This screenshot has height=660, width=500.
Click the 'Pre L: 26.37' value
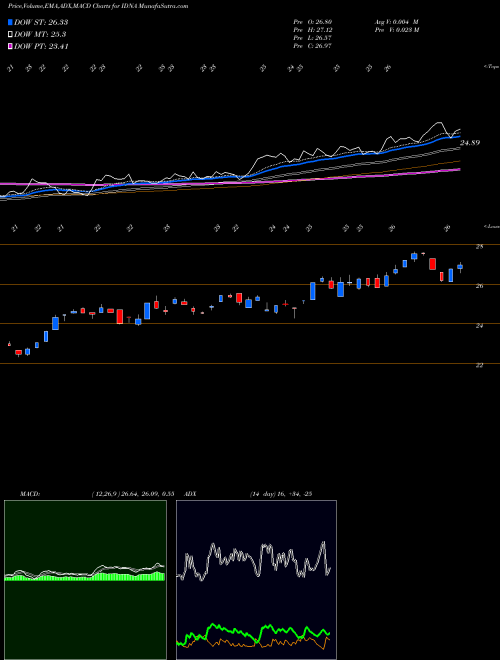tap(312, 38)
